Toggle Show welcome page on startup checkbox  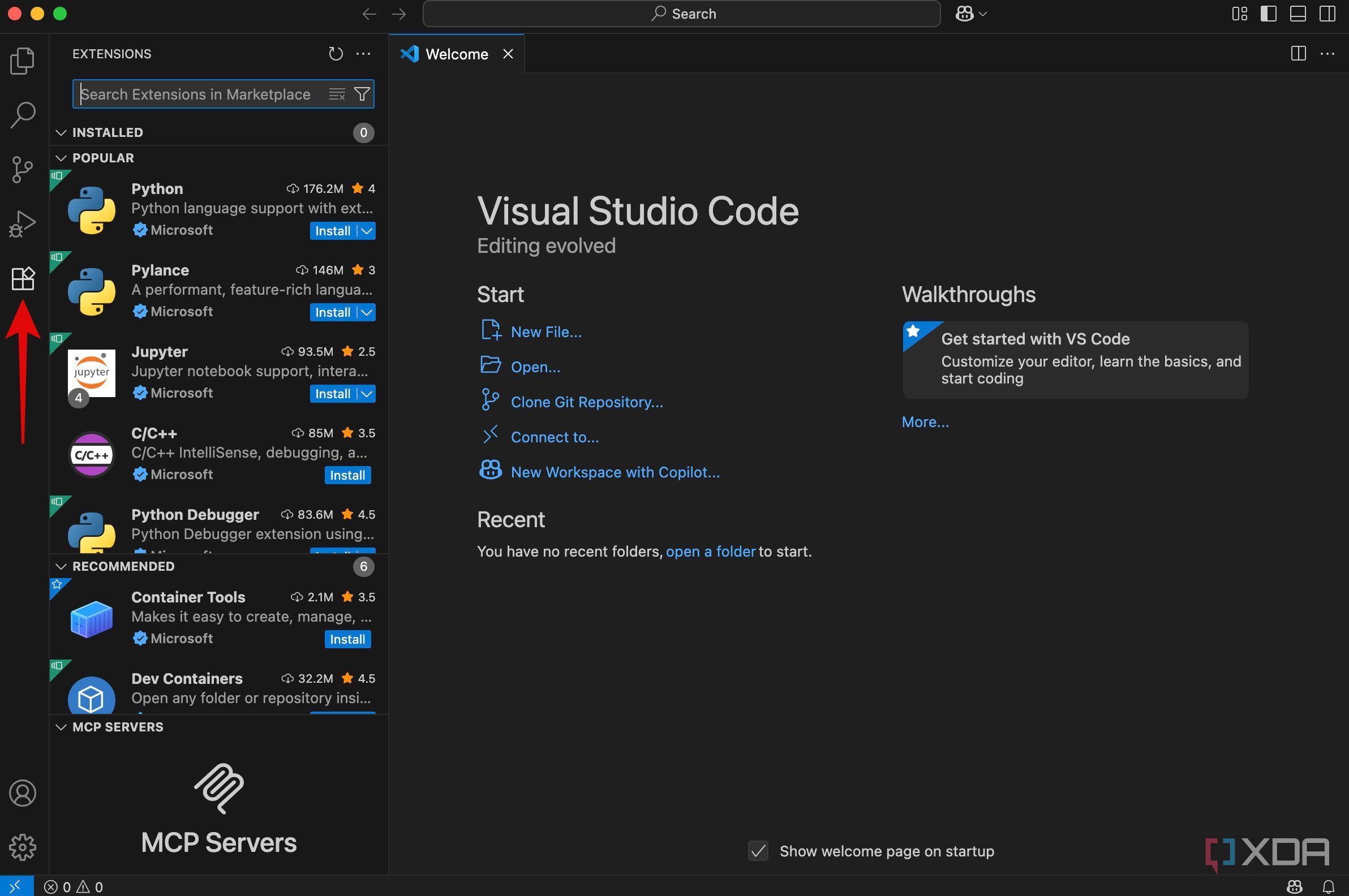click(758, 851)
